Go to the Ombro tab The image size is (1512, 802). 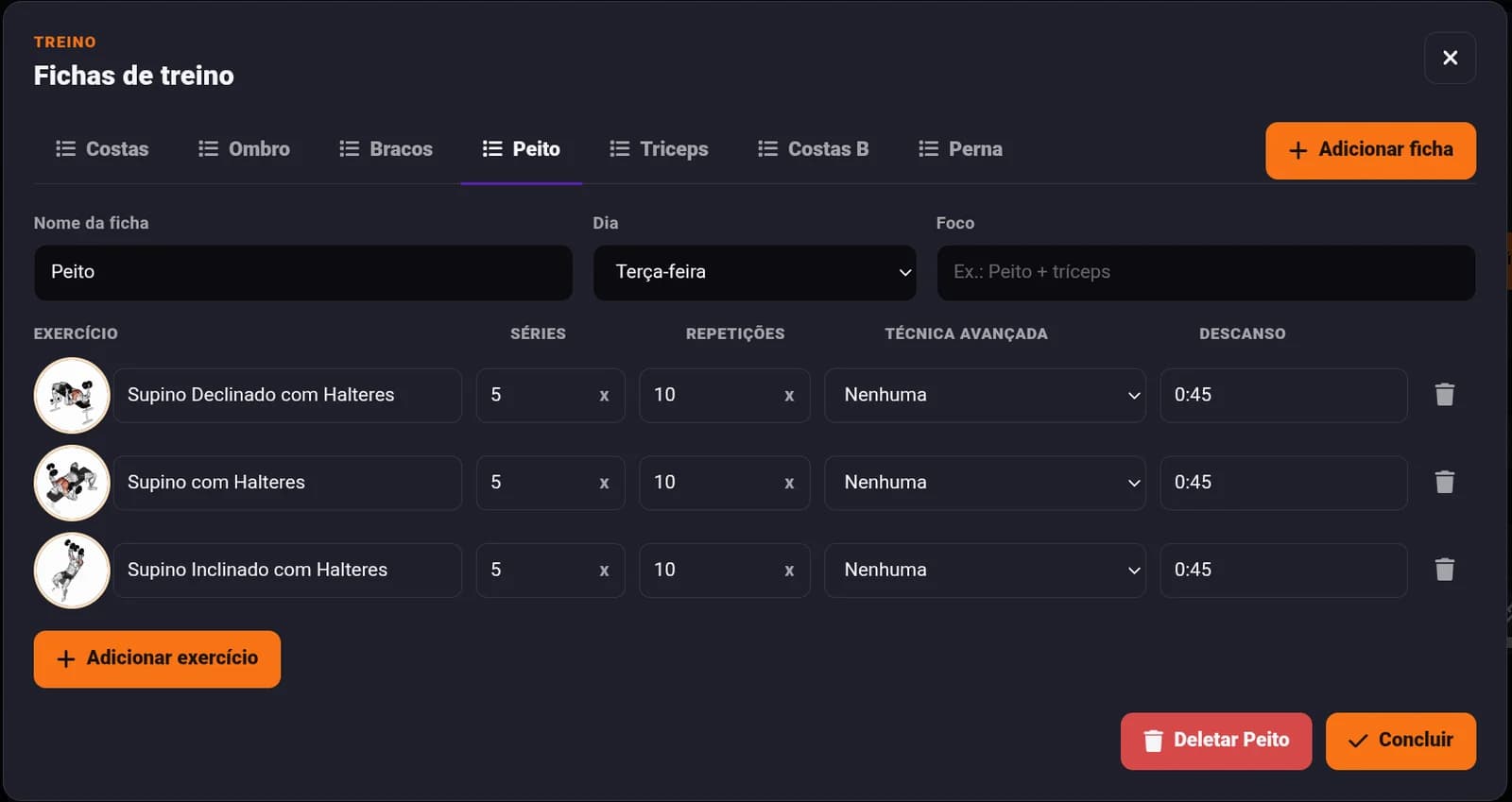coord(244,149)
